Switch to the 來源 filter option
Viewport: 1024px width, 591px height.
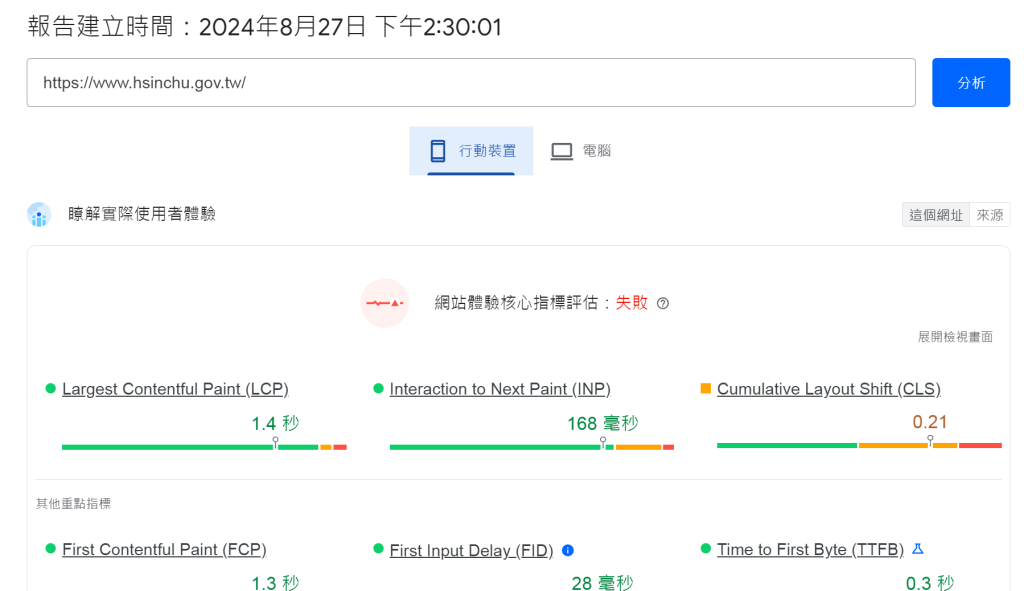point(989,214)
